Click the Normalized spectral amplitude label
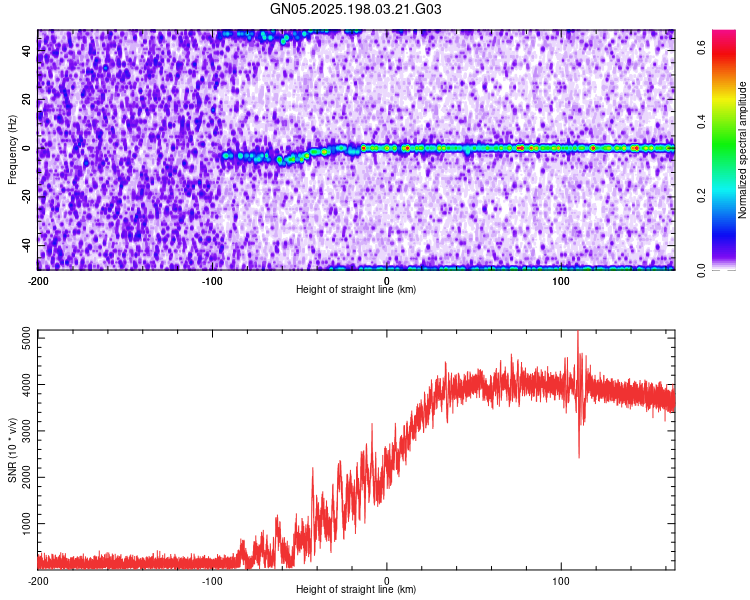The image size is (750, 600). tap(742, 150)
